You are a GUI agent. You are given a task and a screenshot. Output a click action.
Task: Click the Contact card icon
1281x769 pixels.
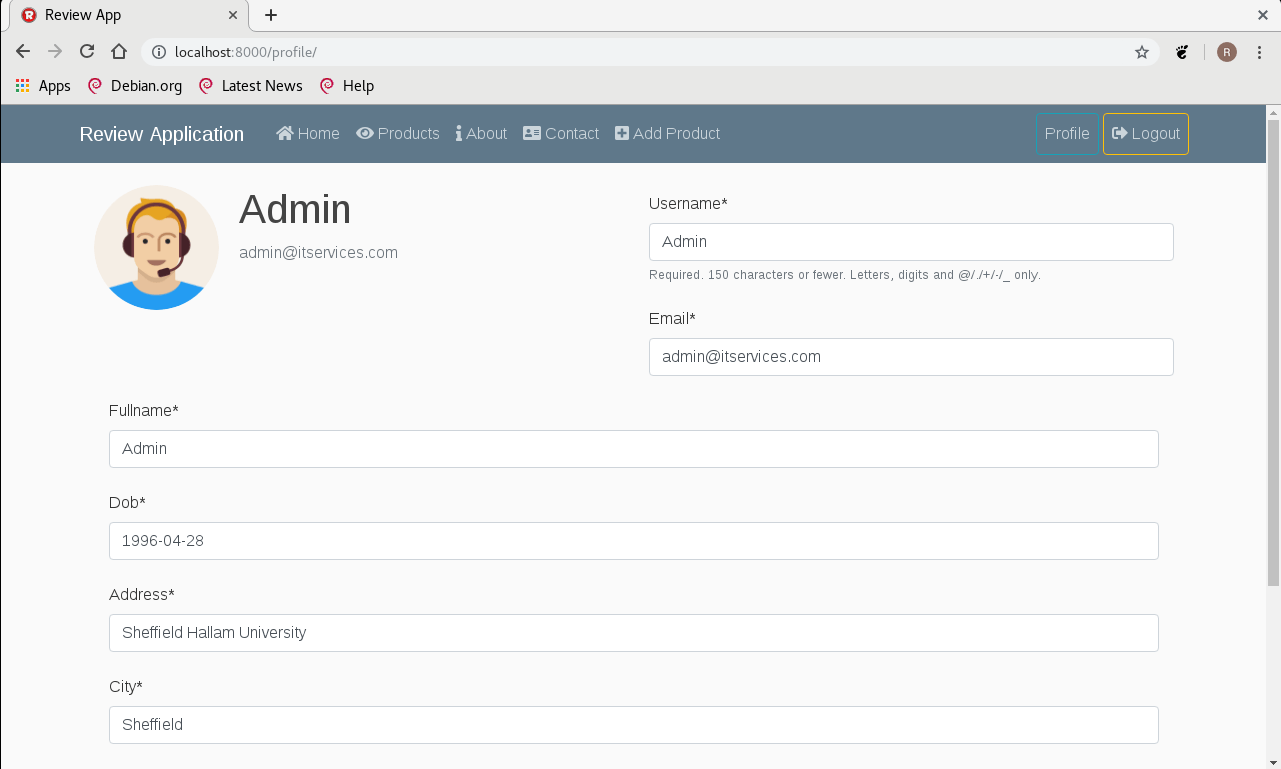click(532, 134)
